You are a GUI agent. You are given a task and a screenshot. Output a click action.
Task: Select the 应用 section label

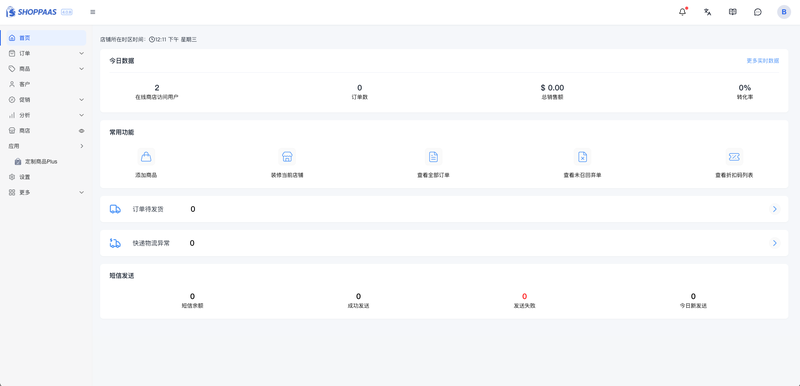(x=14, y=146)
